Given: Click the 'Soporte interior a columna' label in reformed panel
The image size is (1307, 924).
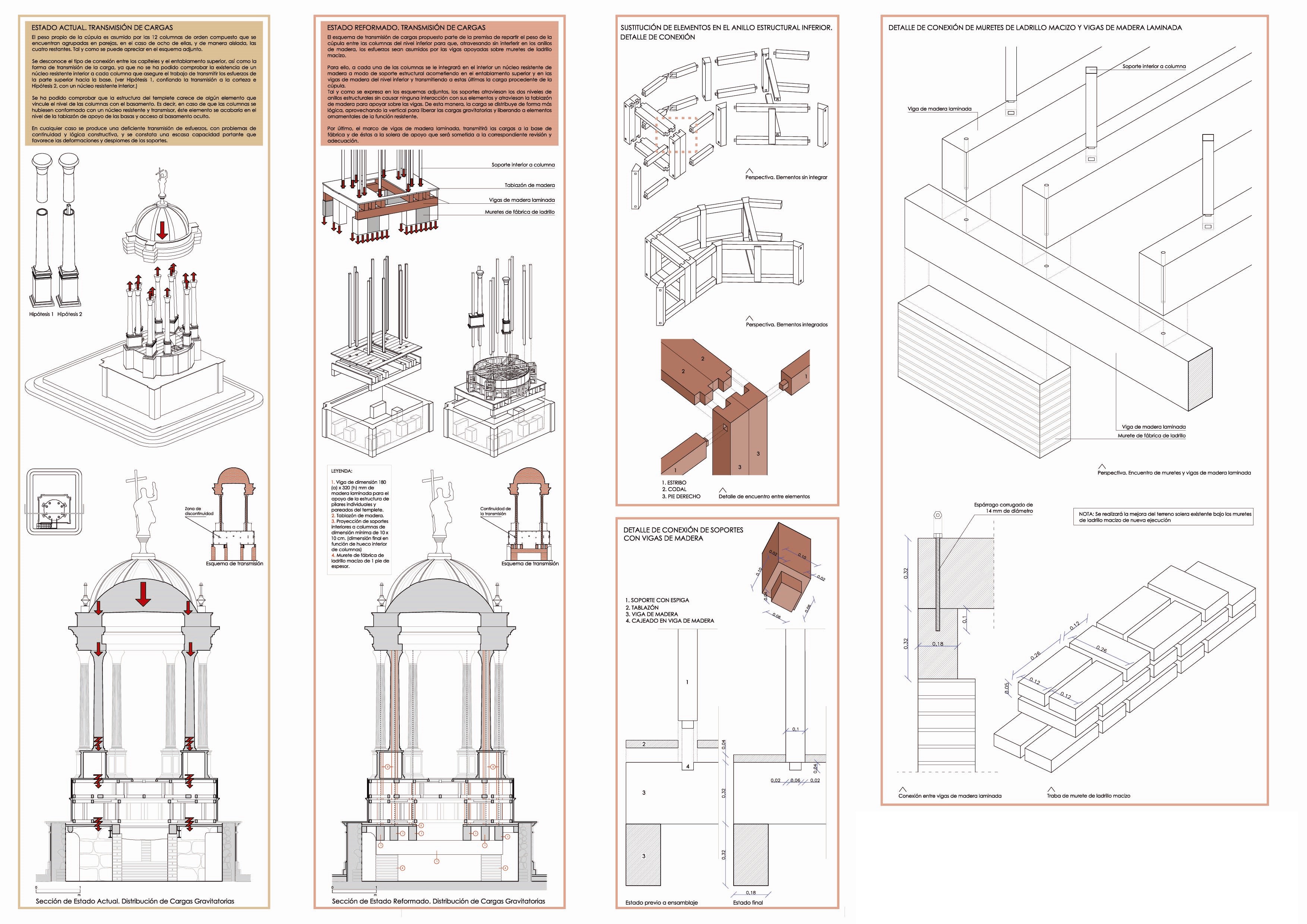Looking at the screenshot, I should tap(523, 165).
